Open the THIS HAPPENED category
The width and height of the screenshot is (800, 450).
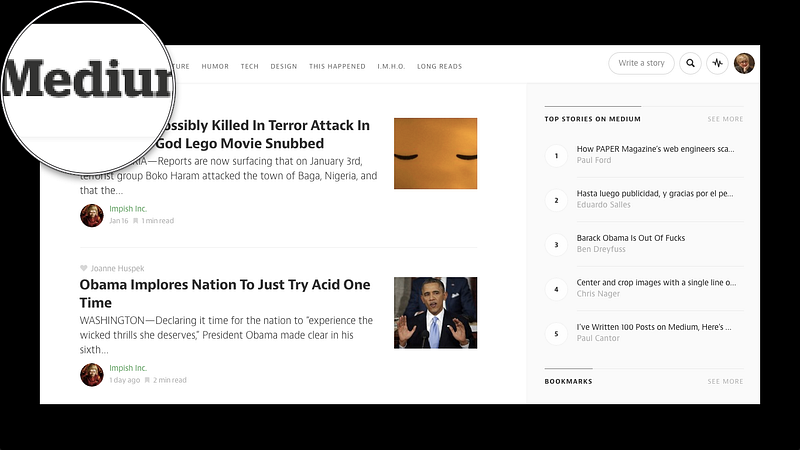click(x=337, y=66)
